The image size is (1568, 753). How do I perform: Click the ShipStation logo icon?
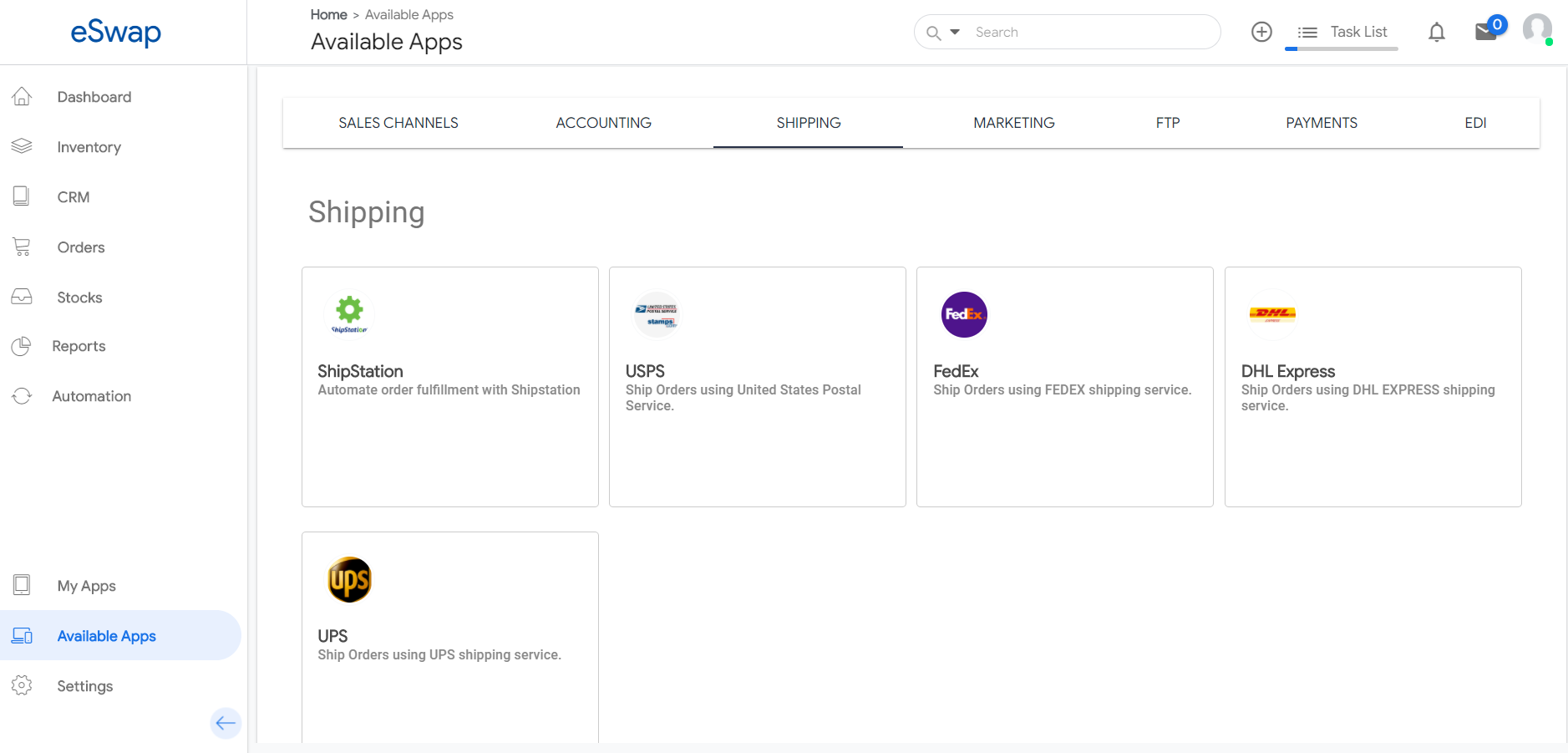(x=349, y=314)
